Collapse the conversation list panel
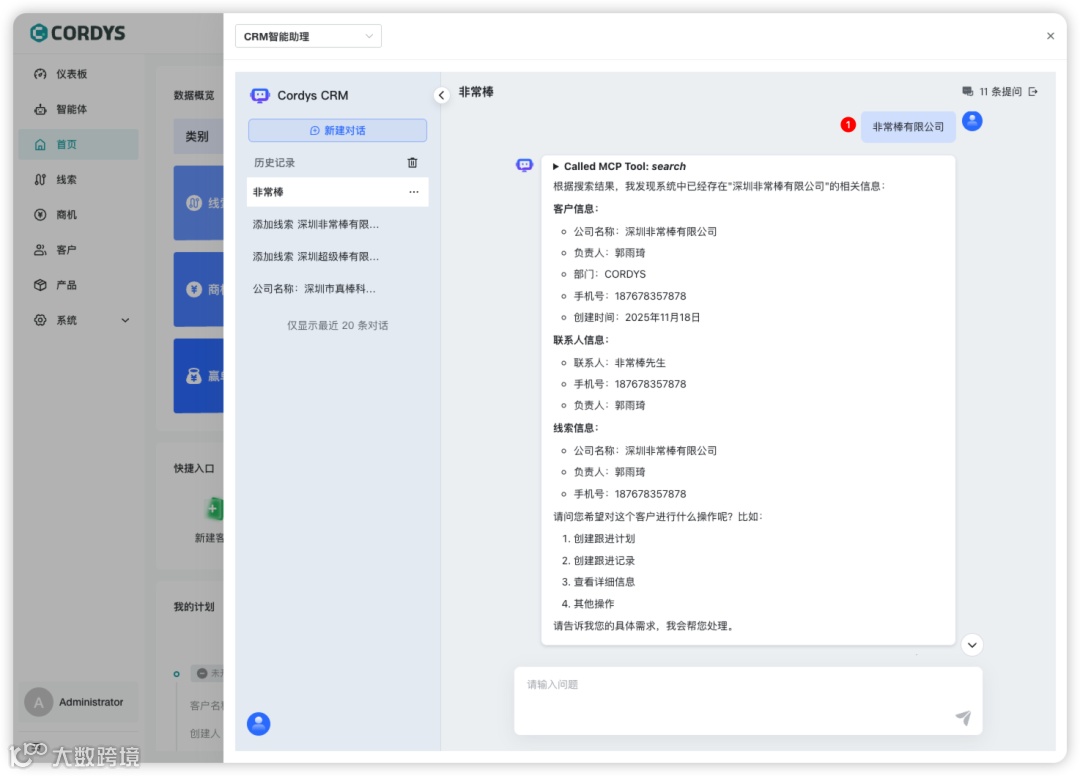Viewport: 1080px width, 776px height. [x=441, y=96]
